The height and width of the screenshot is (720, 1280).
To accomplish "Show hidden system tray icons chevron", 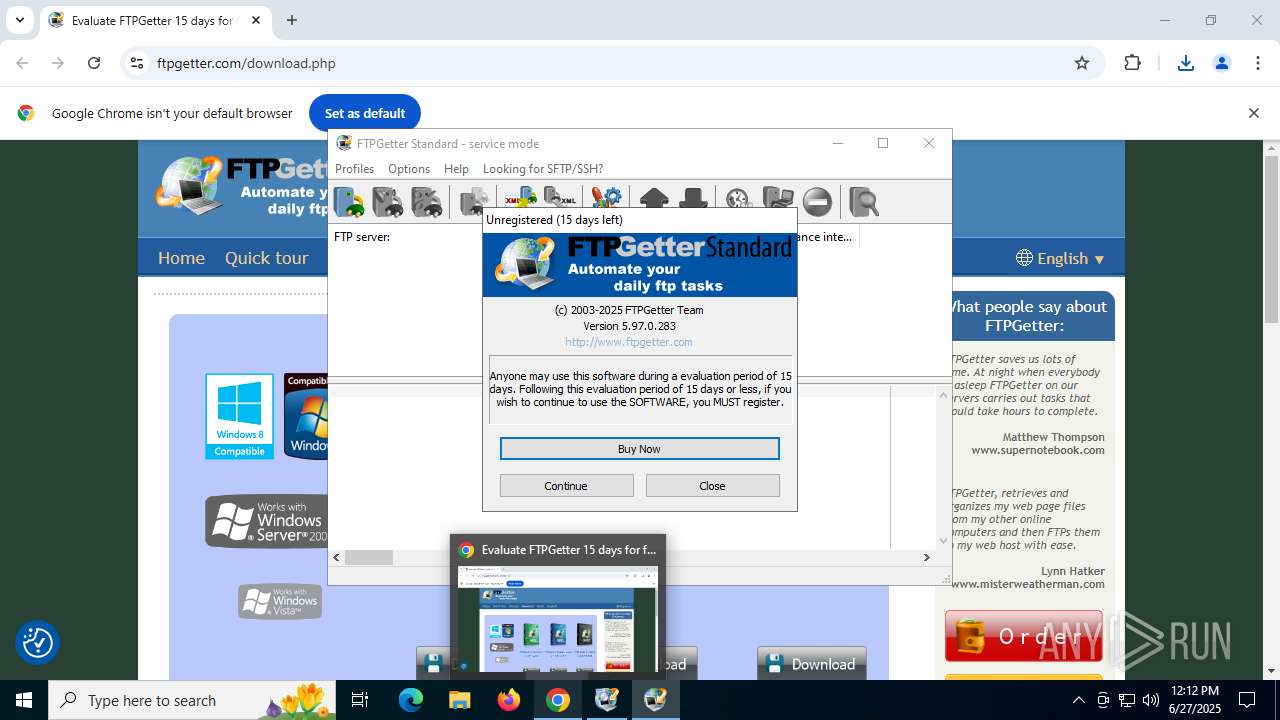I will (x=1078, y=700).
